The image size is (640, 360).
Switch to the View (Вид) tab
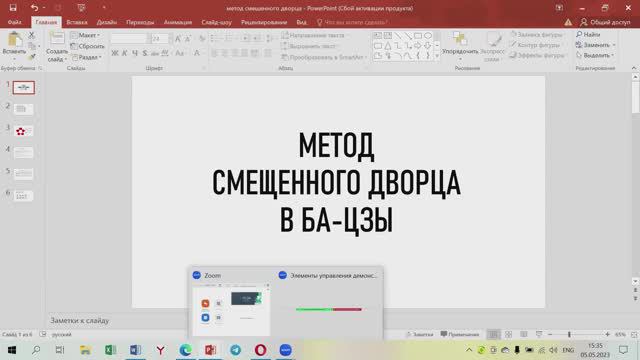(x=301, y=22)
